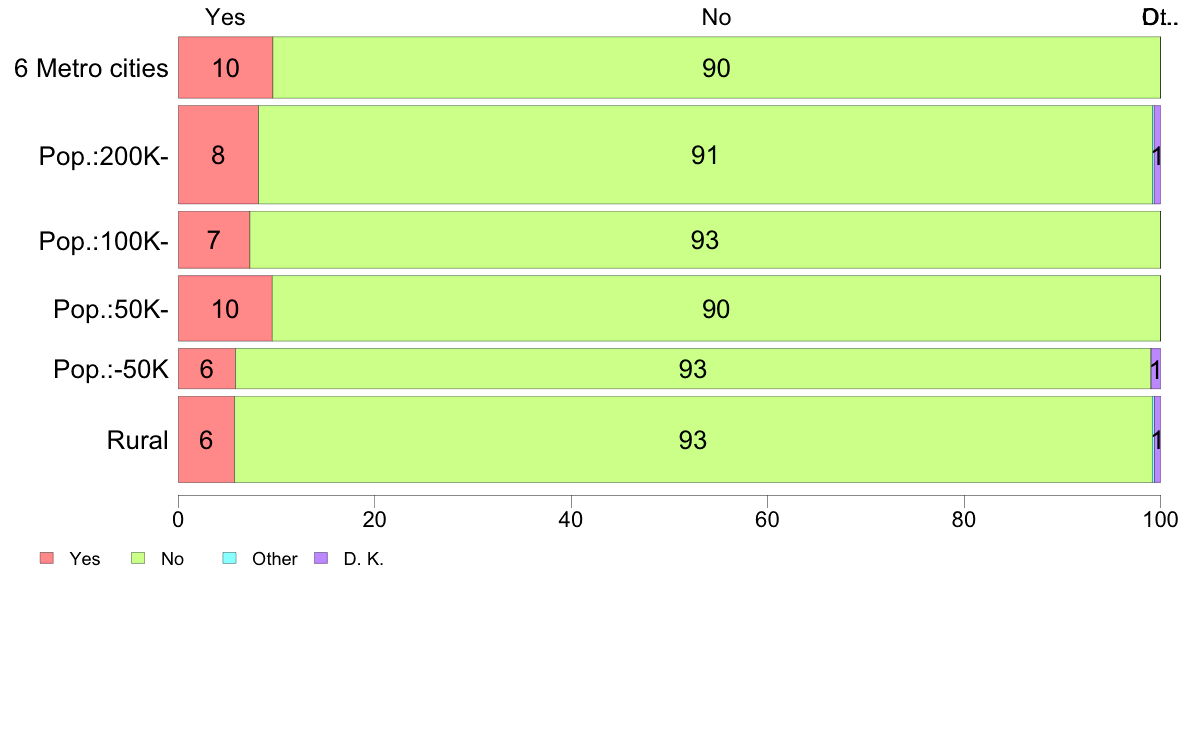Click the green No legend swatch

click(x=138, y=558)
